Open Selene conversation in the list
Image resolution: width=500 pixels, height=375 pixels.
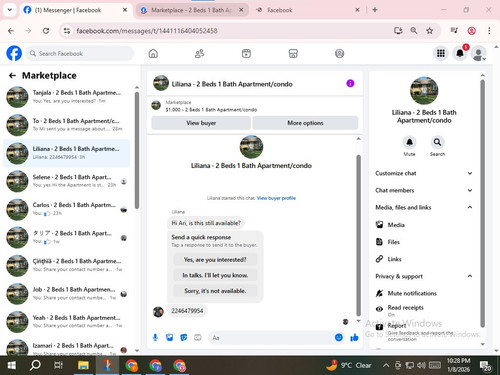67,181
